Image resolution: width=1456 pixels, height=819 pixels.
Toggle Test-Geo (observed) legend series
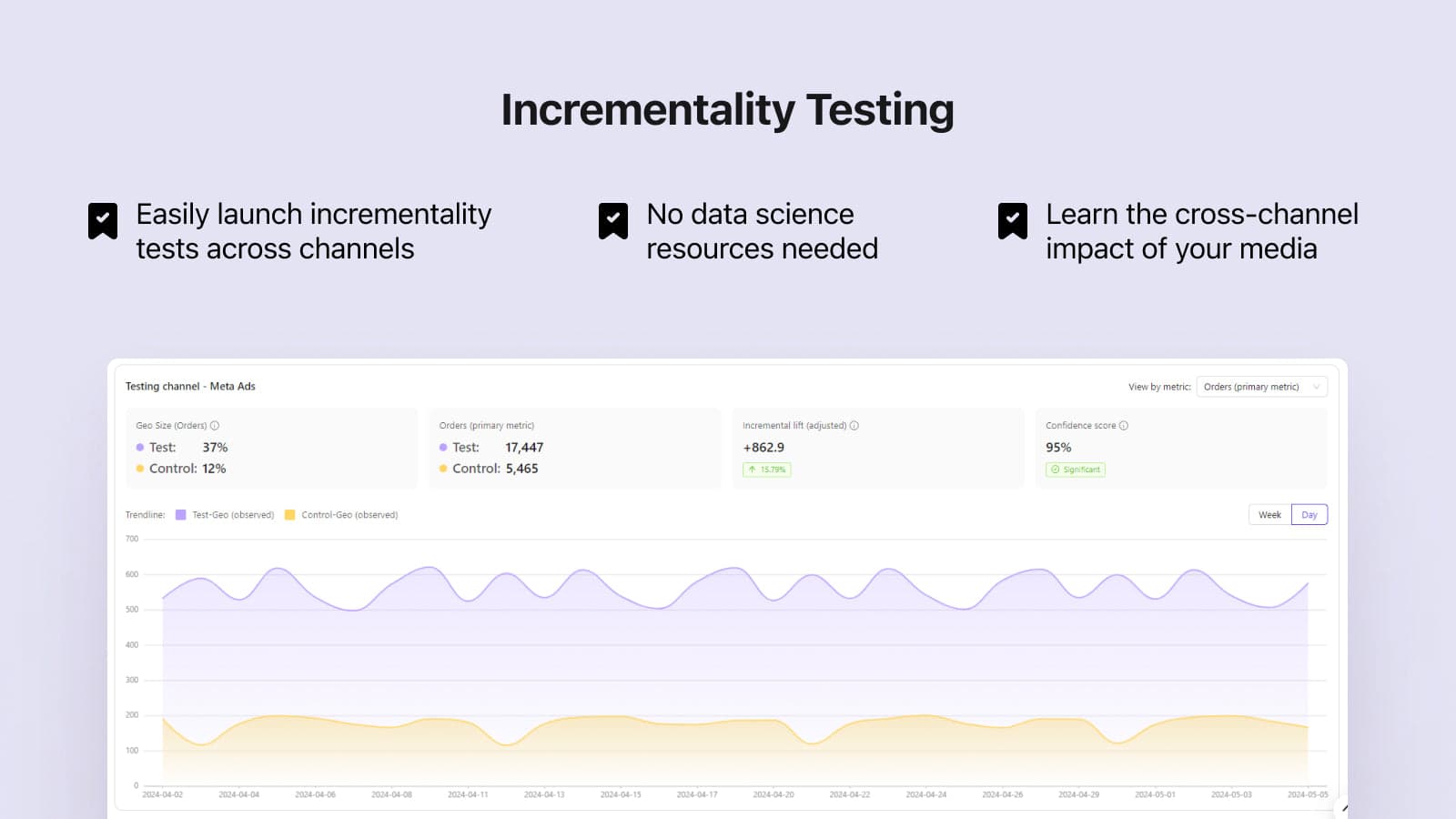click(x=232, y=515)
